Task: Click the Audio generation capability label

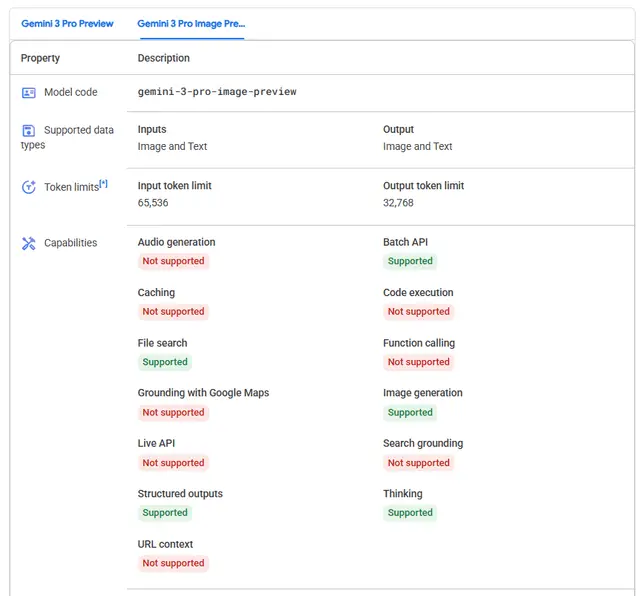Action: 176,242
